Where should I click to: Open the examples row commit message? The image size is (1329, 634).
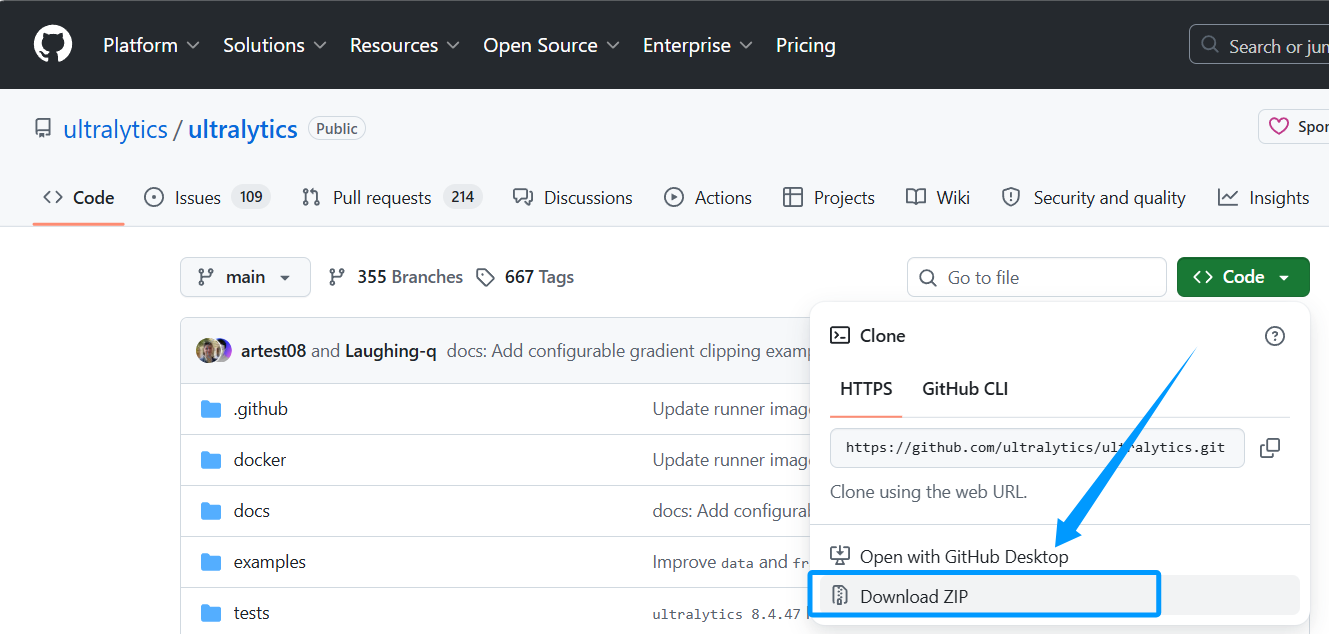731,562
